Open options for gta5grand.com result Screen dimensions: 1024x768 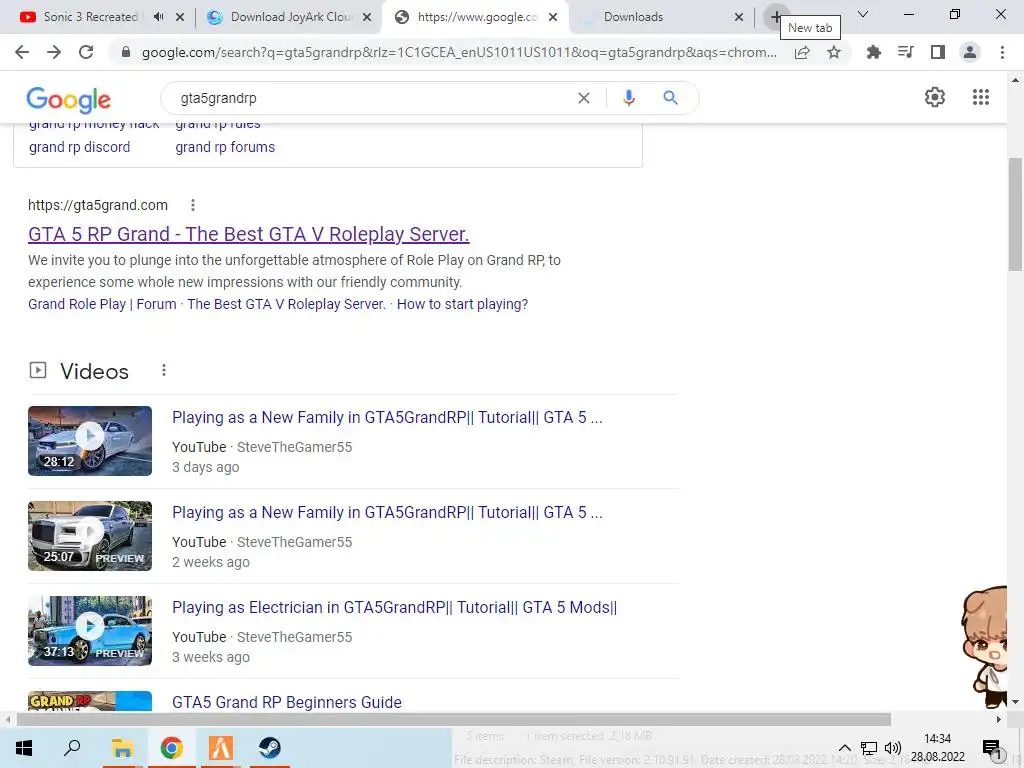click(x=193, y=205)
